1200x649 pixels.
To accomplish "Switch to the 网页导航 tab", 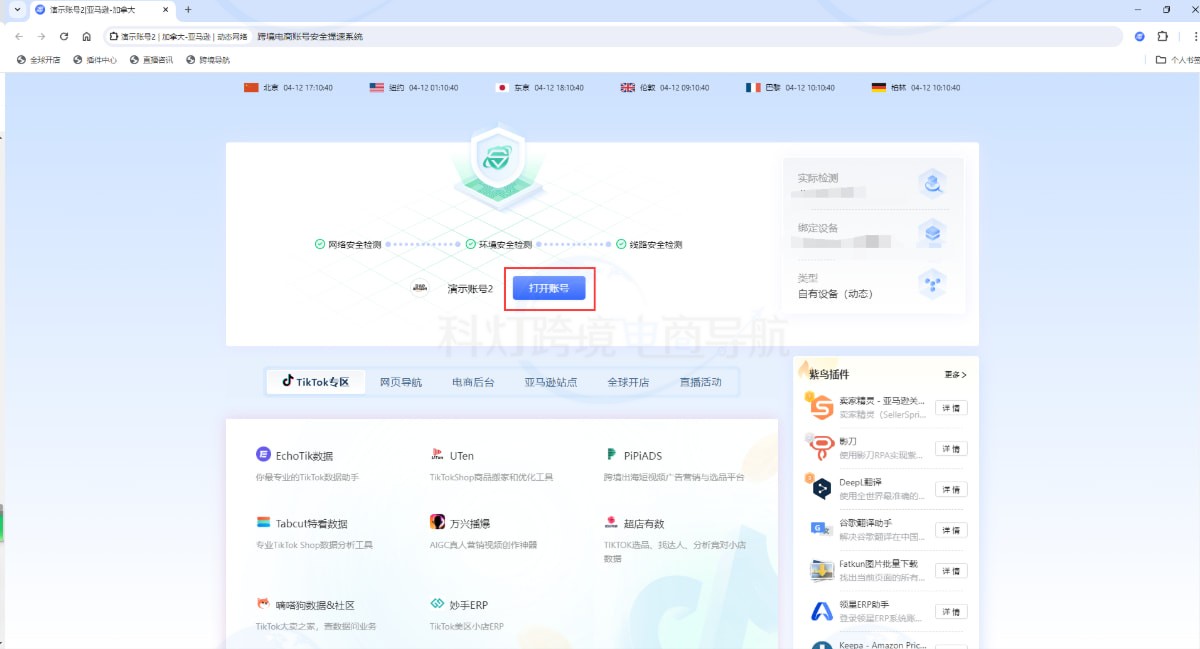I will (401, 382).
